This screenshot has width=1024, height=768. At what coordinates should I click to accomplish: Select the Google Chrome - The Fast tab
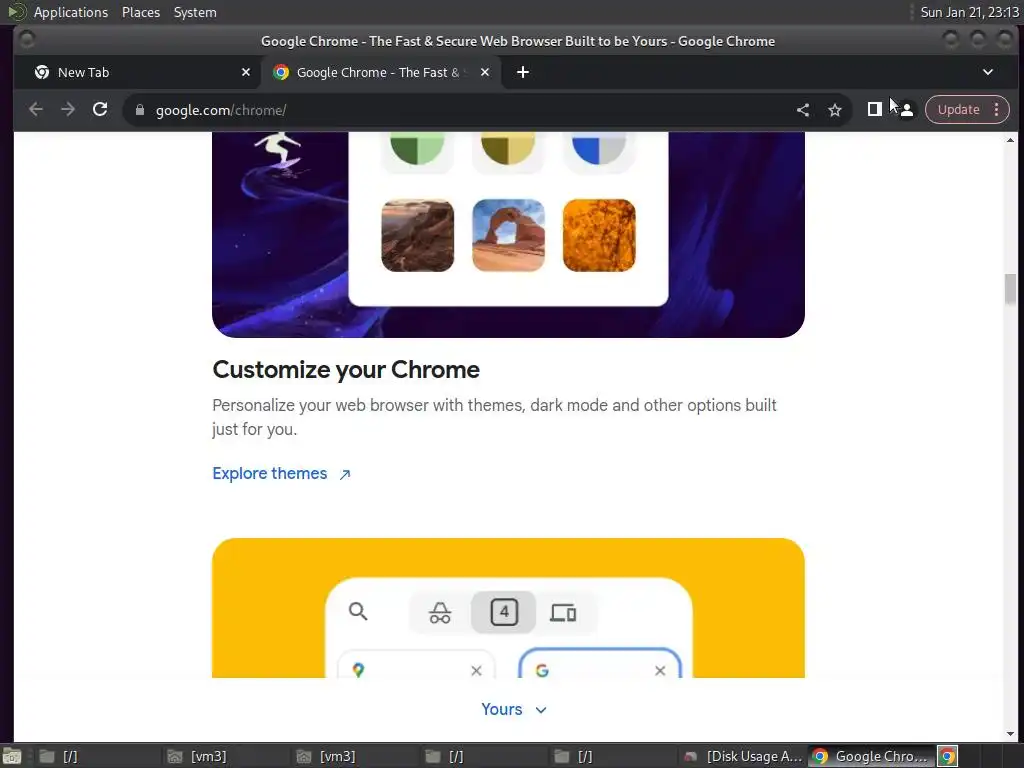point(382,72)
